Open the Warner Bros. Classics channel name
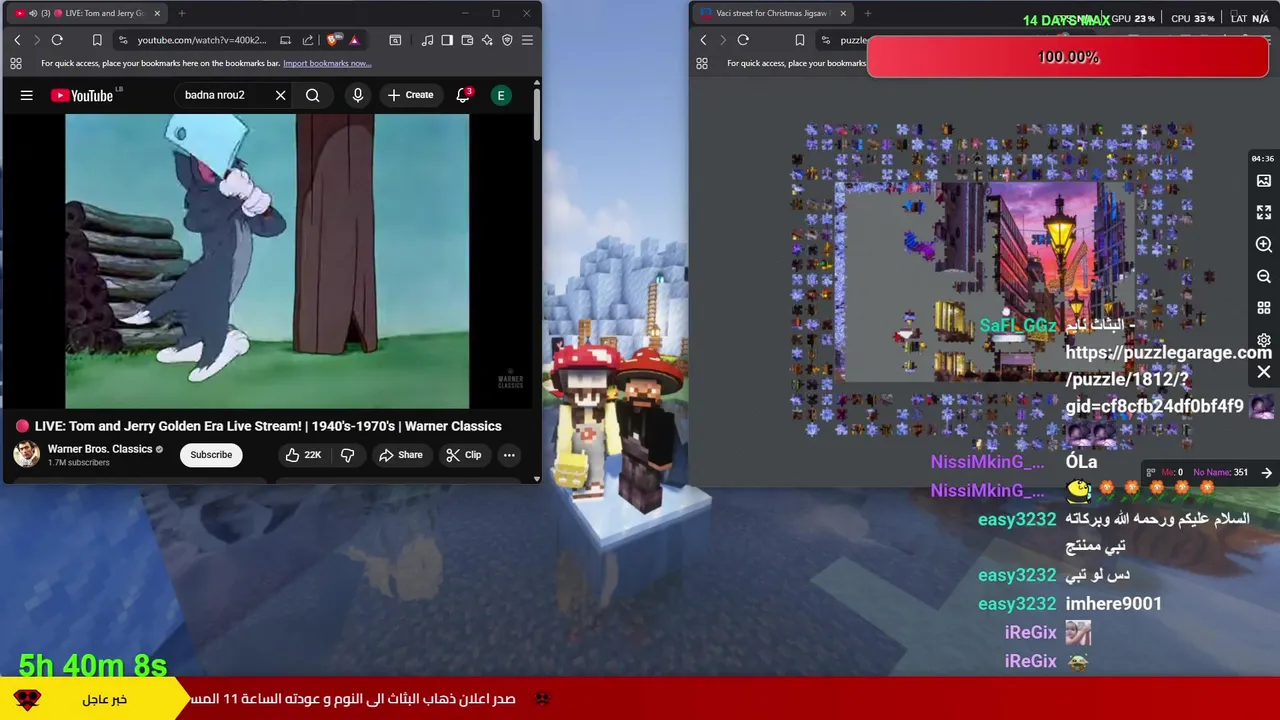The height and width of the screenshot is (720, 1280). 100,449
